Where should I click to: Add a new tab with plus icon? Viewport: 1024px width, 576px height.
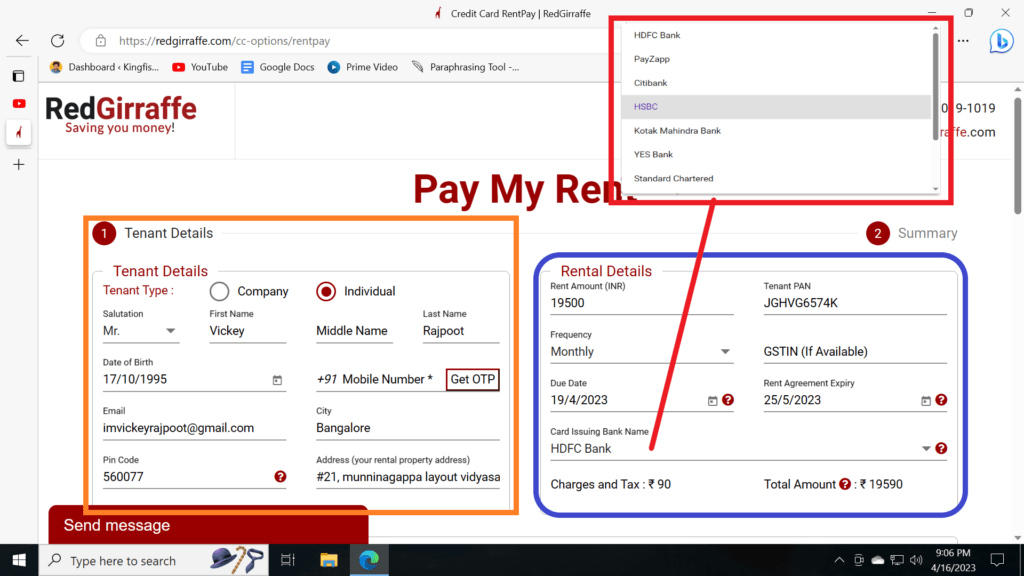coord(19,165)
